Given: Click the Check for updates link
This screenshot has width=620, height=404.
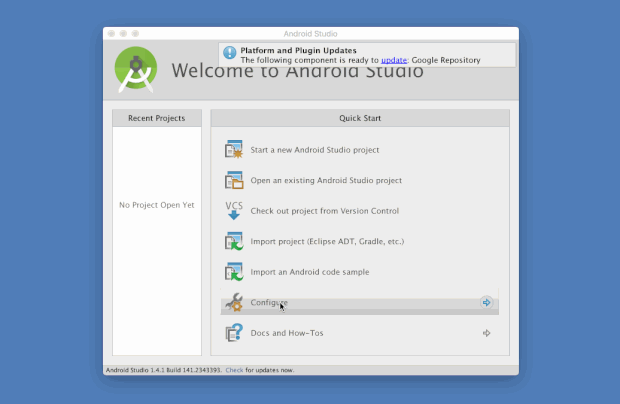Looking at the screenshot, I should pyautogui.click(x=234, y=370).
